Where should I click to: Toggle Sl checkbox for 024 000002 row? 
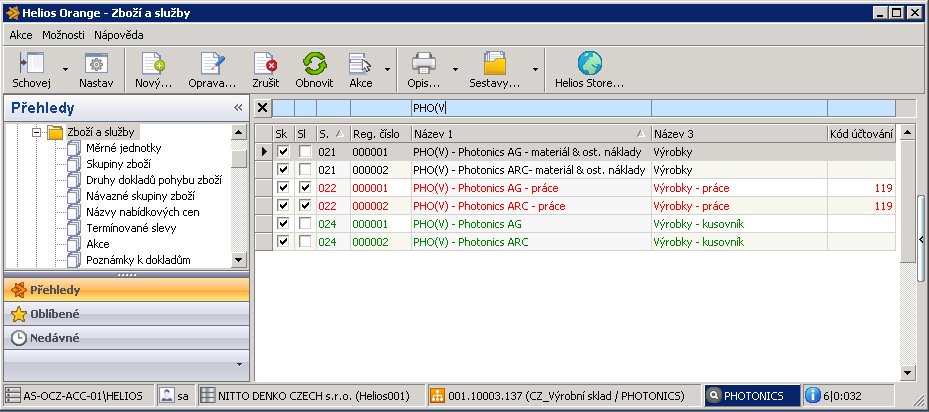coord(305,241)
